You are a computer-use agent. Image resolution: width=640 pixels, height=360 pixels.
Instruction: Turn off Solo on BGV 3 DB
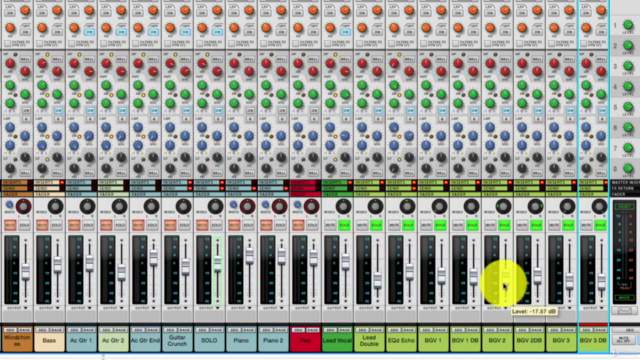(600, 225)
